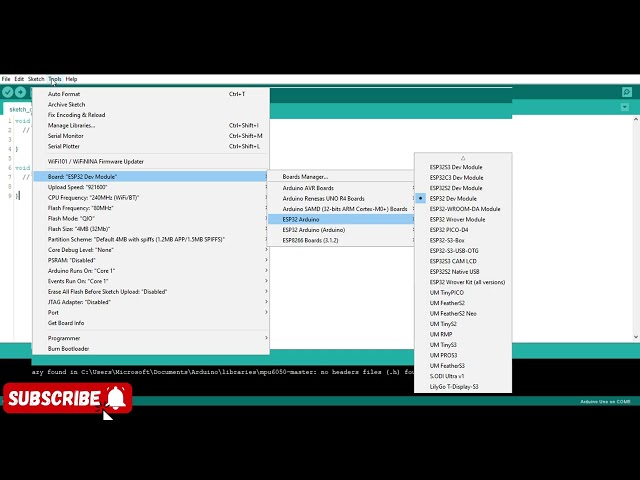Expand the Flash Frequency submenu
Screen dimensions: 640x480
(151, 208)
